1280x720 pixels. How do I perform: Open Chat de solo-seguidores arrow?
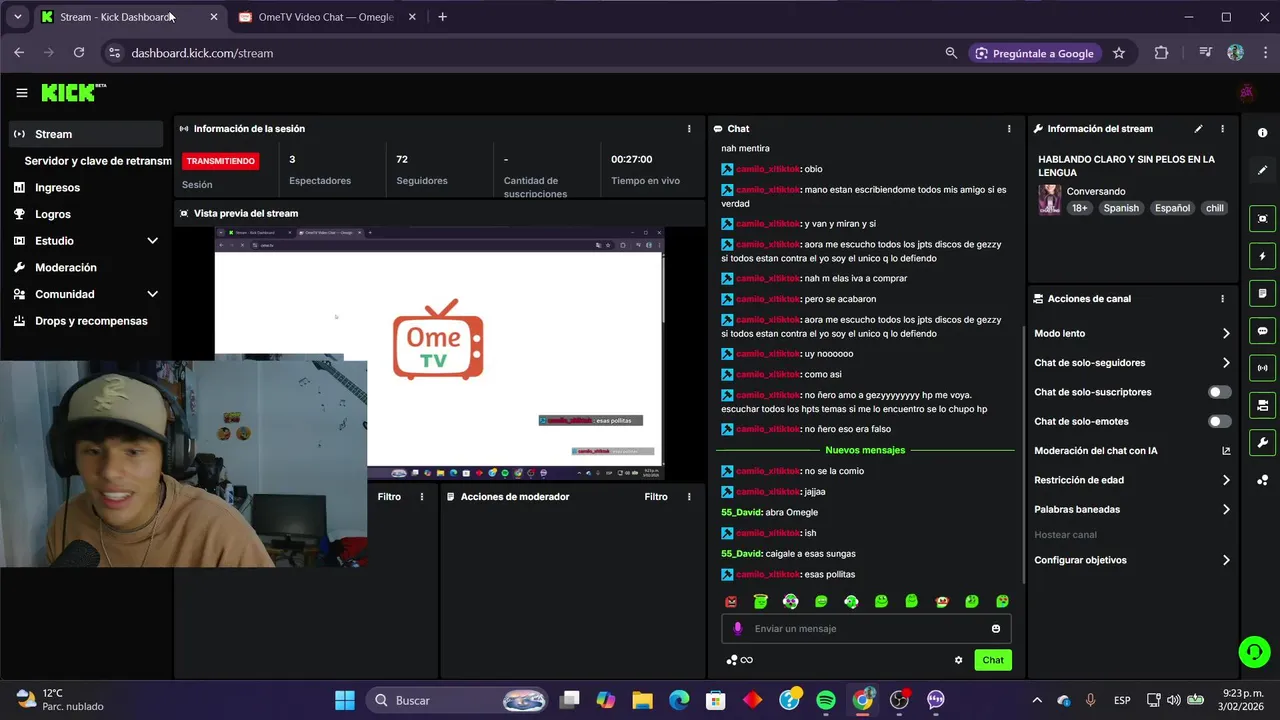click(x=1226, y=363)
